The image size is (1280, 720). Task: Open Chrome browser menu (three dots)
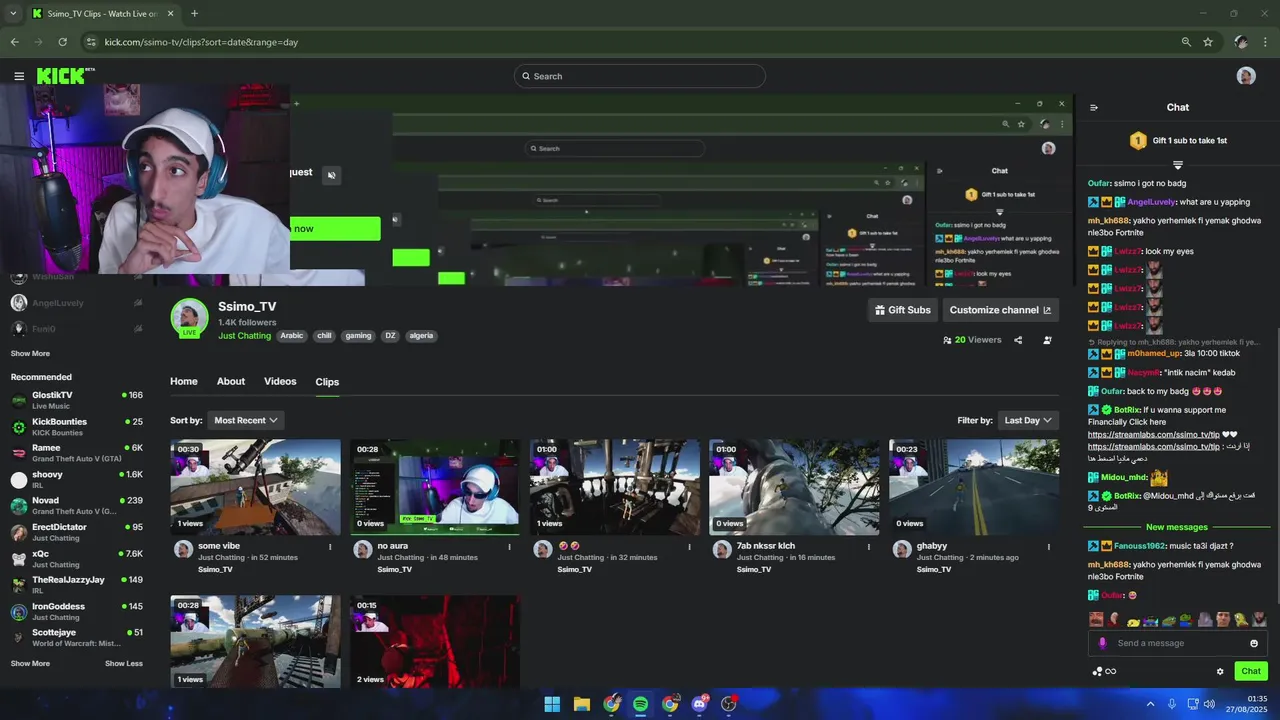point(1266,42)
